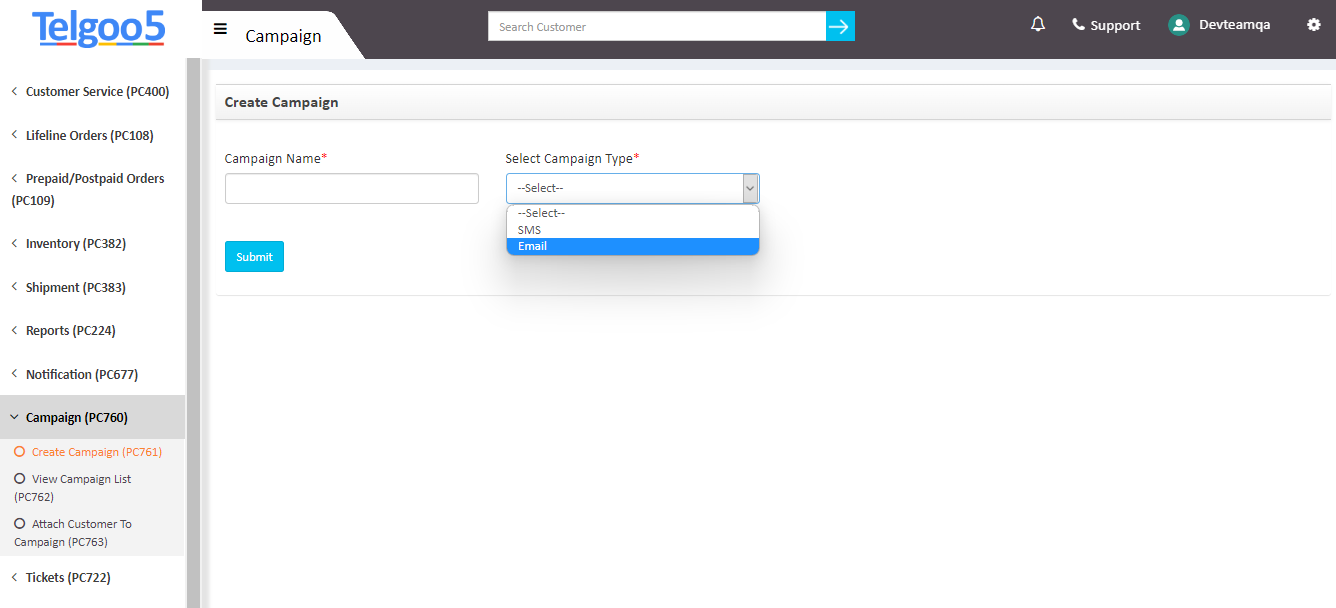Open the Tickets (PC722) menu item
This screenshot has height=608, width=1336.
point(65,577)
